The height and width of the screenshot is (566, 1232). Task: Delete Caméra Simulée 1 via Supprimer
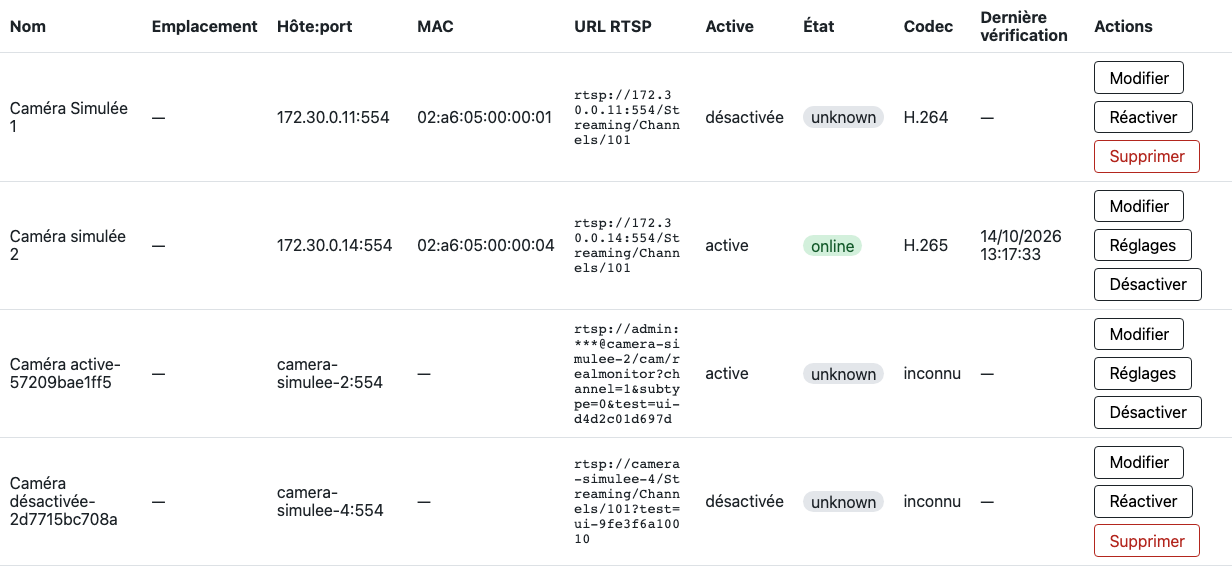pyautogui.click(x=1147, y=156)
